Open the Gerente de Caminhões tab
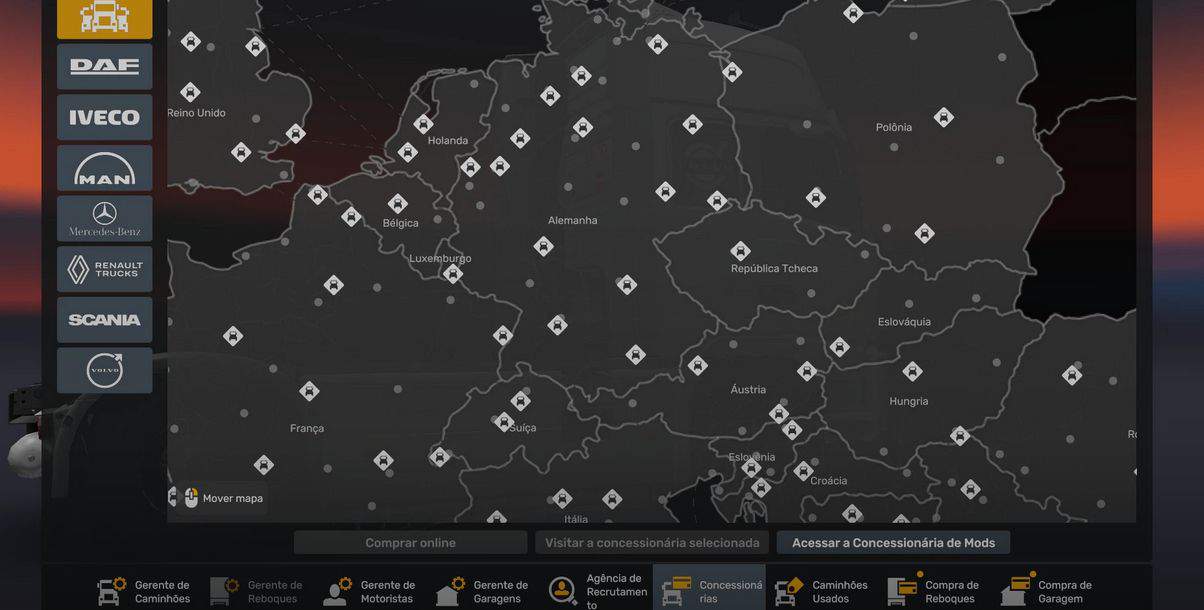1204x610 pixels. point(145,591)
